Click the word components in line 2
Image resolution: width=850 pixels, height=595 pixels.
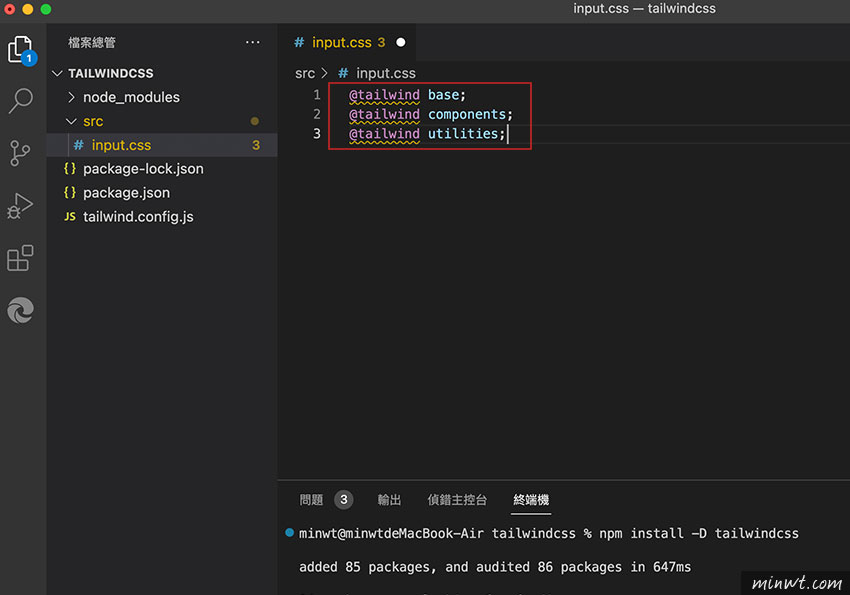point(467,114)
